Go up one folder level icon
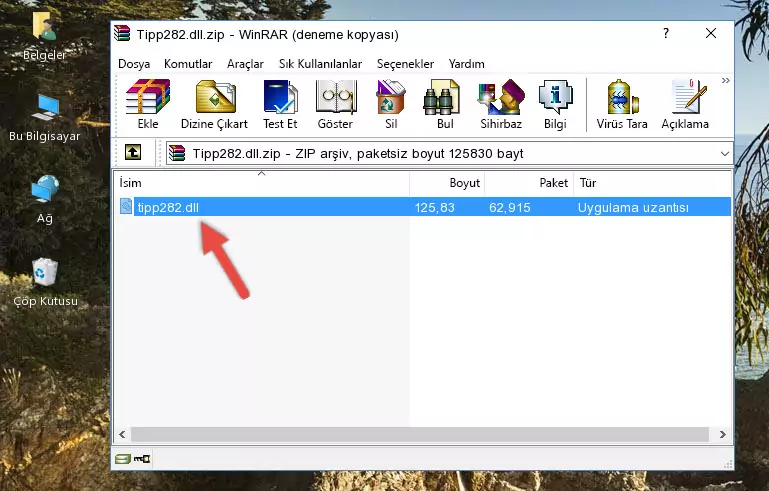 (x=133, y=153)
